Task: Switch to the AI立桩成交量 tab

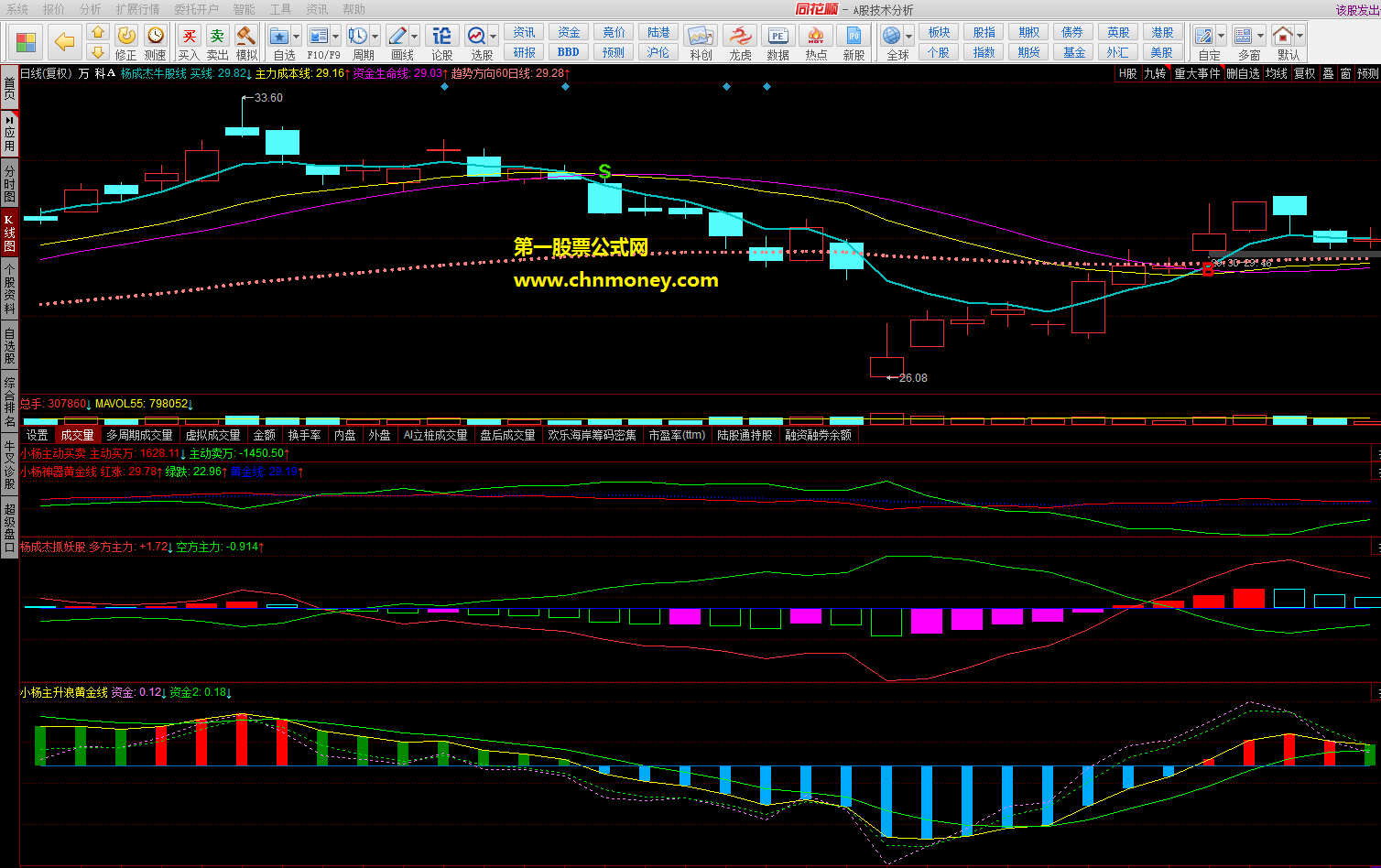Action: (x=435, y=435)
